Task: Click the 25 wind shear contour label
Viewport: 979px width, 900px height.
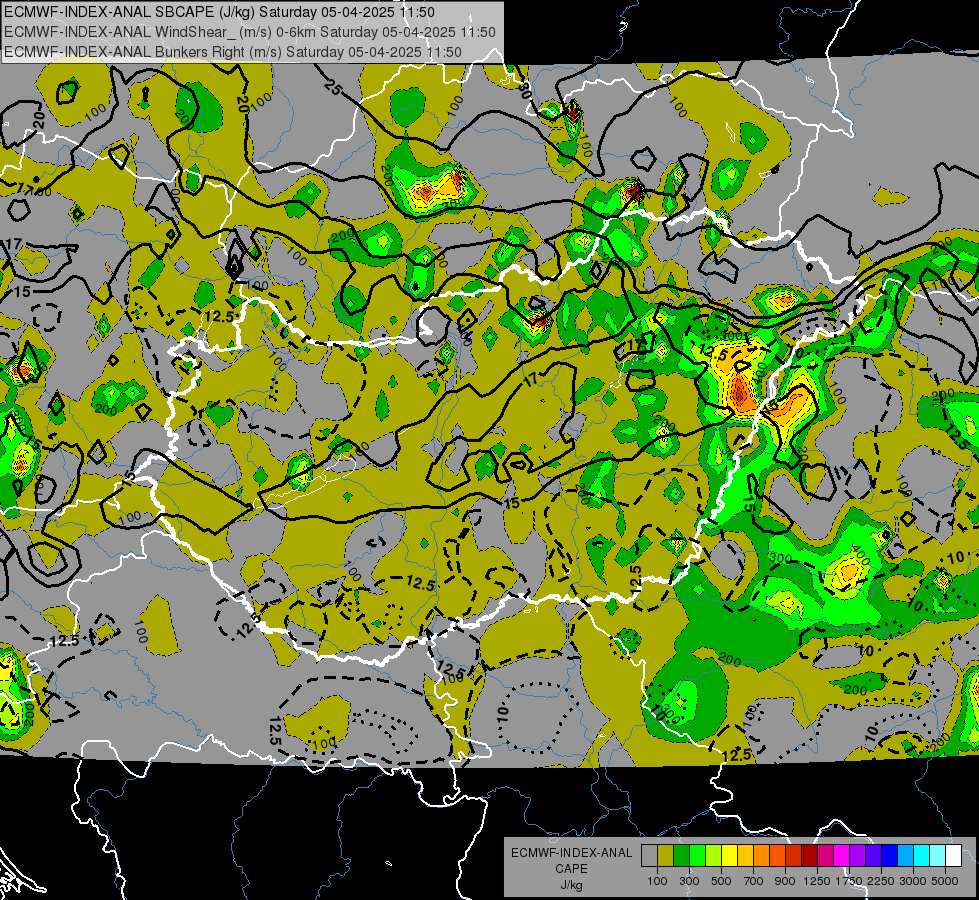Action: pyautogui.click(x=333, y=88)
